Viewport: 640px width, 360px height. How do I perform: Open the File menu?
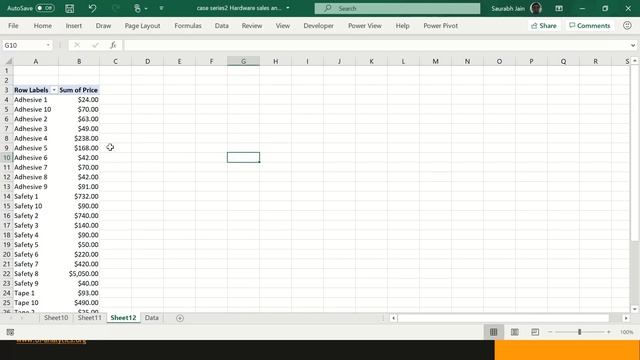point(13,26)
